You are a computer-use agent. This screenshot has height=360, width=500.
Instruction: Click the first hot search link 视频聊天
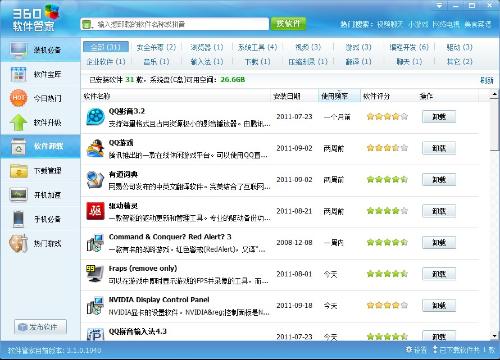pyautogui.click(x=390, y=24)
